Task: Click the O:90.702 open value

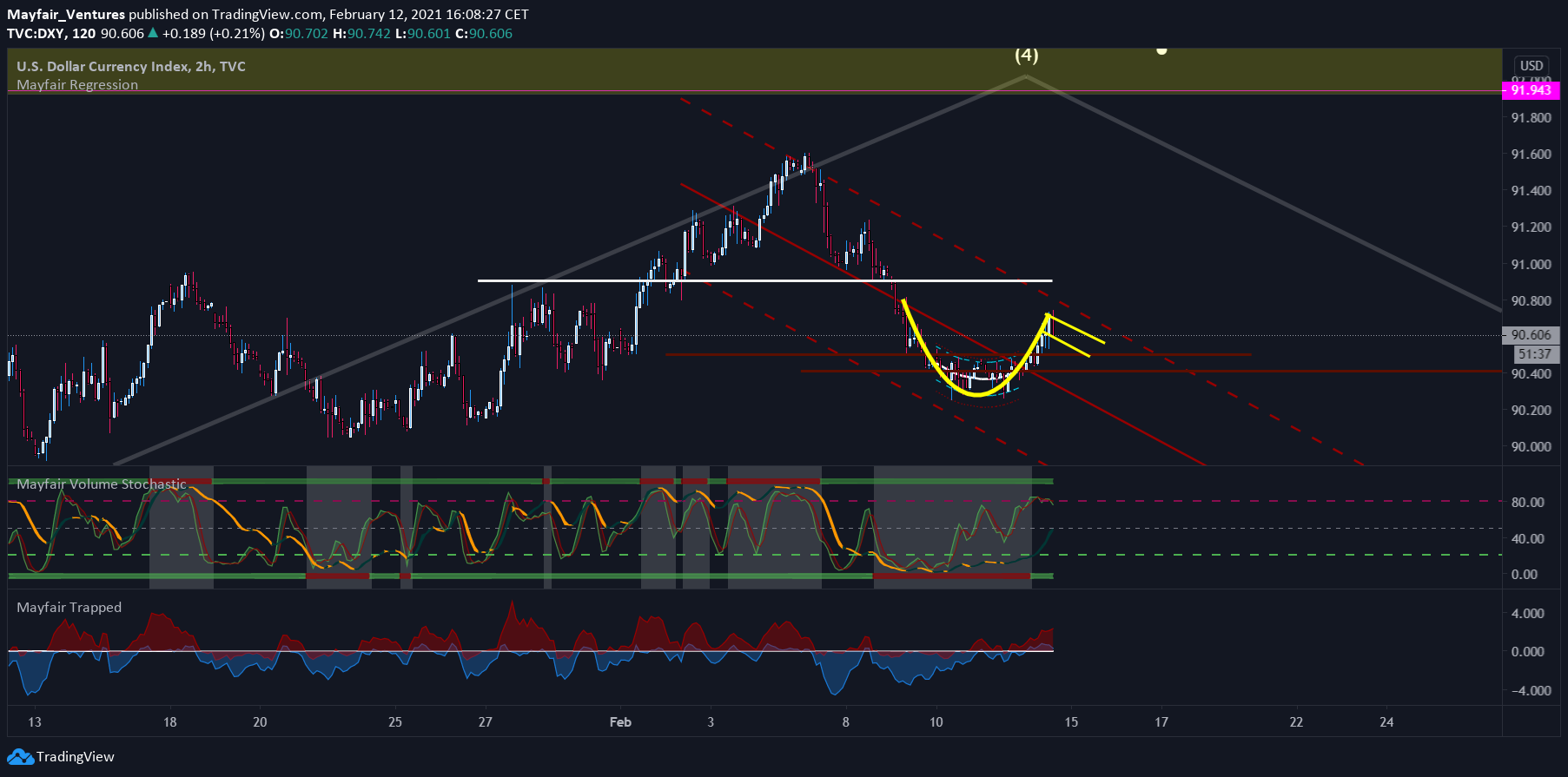Action: pos(299,34)
